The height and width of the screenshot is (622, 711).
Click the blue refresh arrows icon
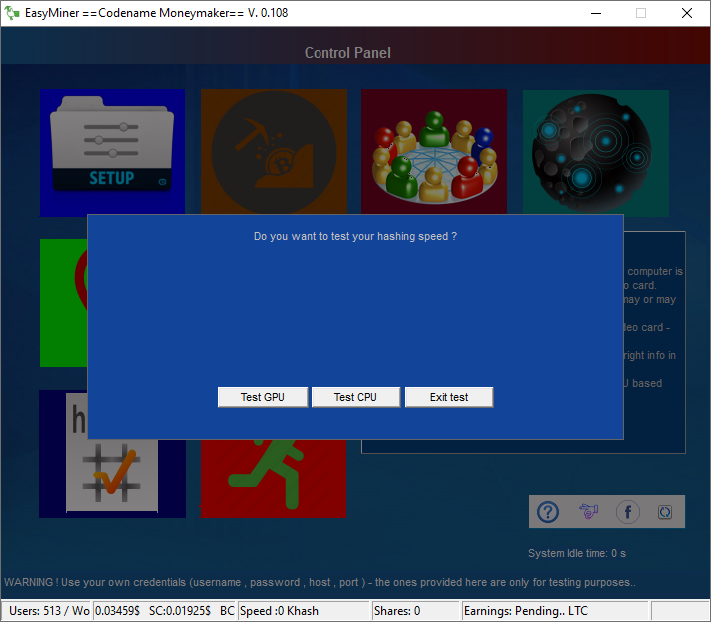tap(665, 512)
